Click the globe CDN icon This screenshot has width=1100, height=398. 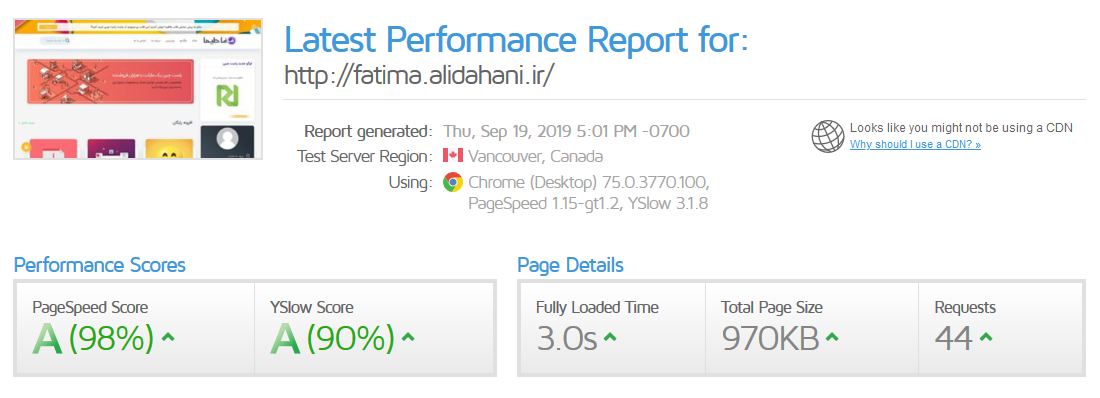pyautogui.click(x=828, y=136)
